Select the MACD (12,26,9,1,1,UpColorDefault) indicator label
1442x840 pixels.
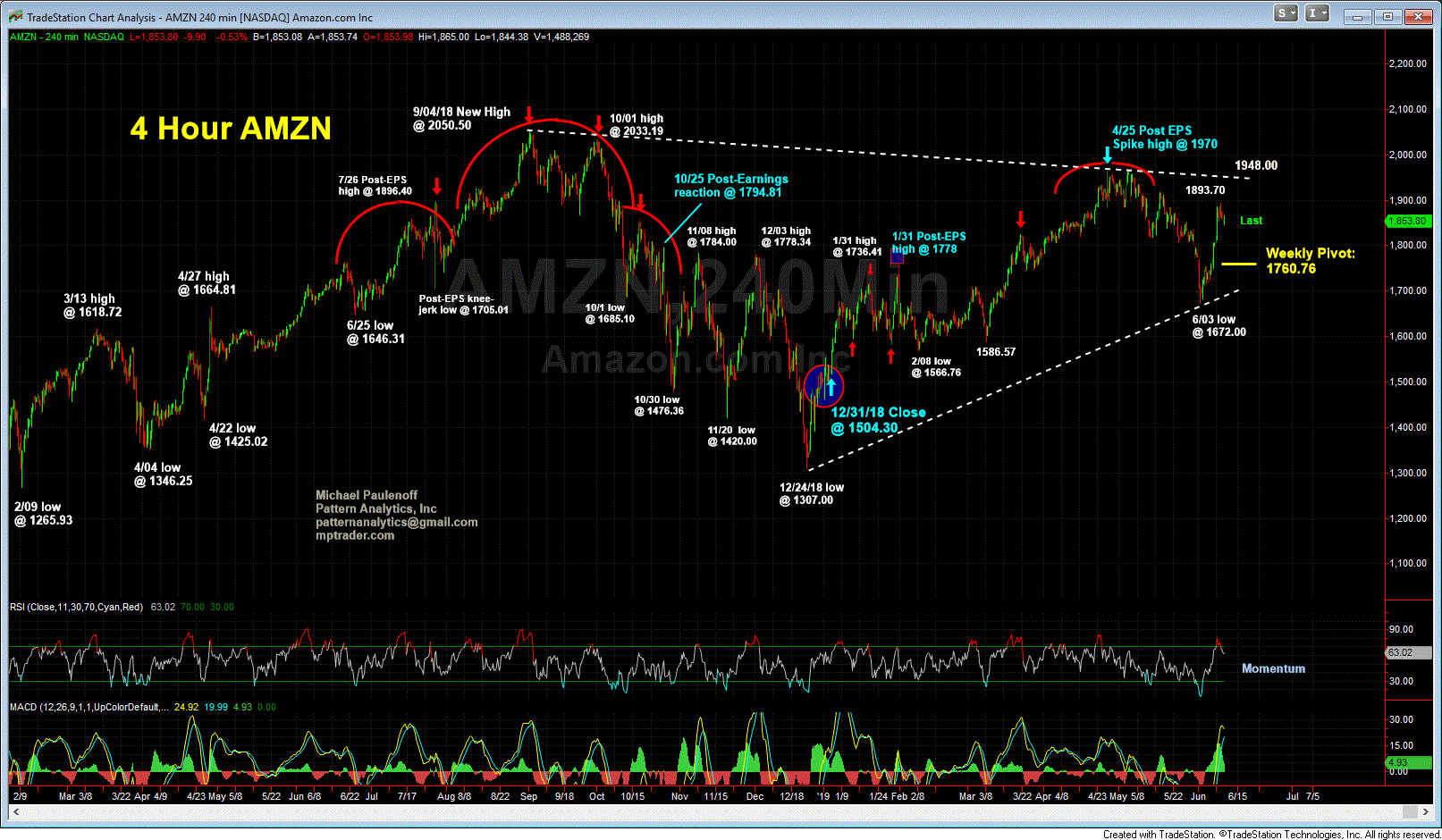pos(89,707)
